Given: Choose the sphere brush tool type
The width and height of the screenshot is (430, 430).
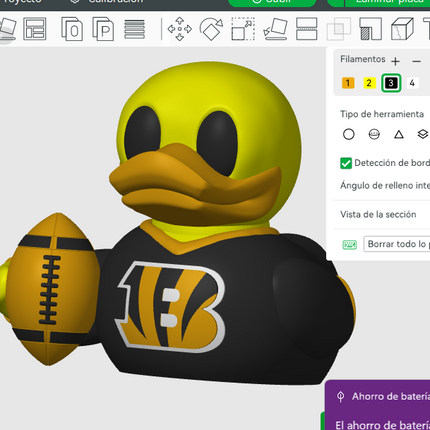Looking at the screenshot, I should [374, 134].
